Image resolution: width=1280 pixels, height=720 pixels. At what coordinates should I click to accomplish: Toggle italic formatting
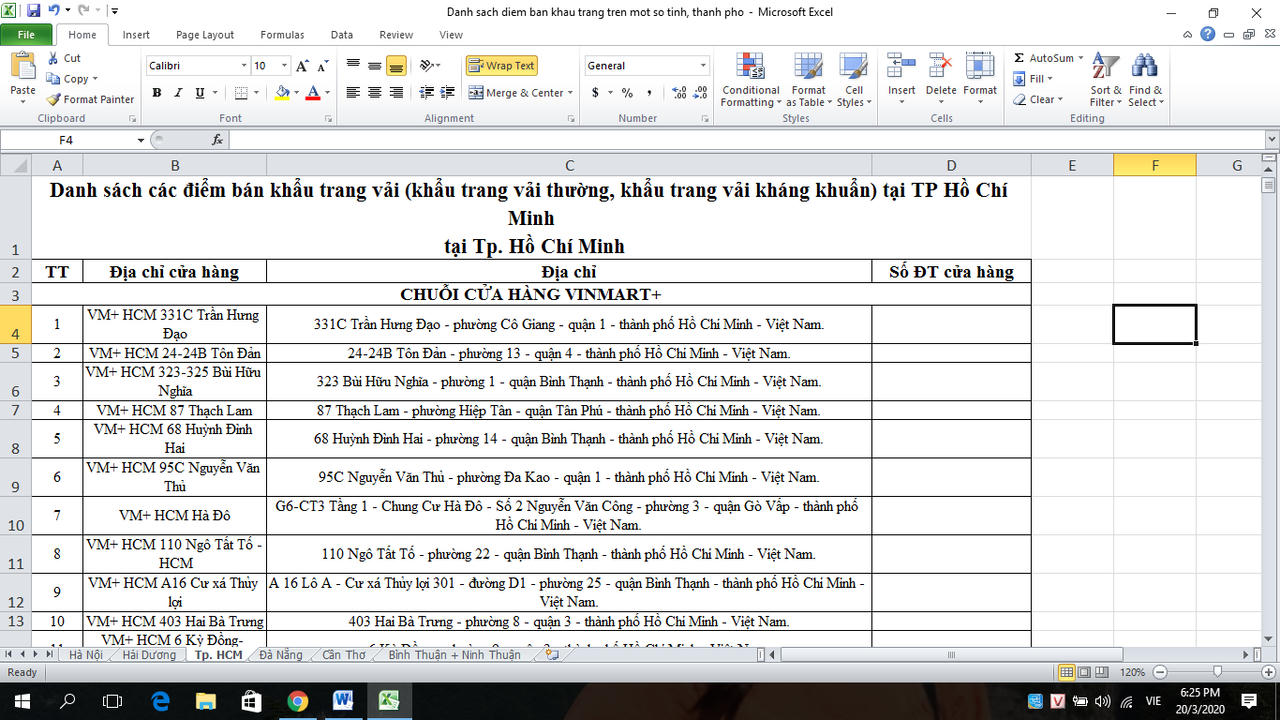[x=178, y=93]
